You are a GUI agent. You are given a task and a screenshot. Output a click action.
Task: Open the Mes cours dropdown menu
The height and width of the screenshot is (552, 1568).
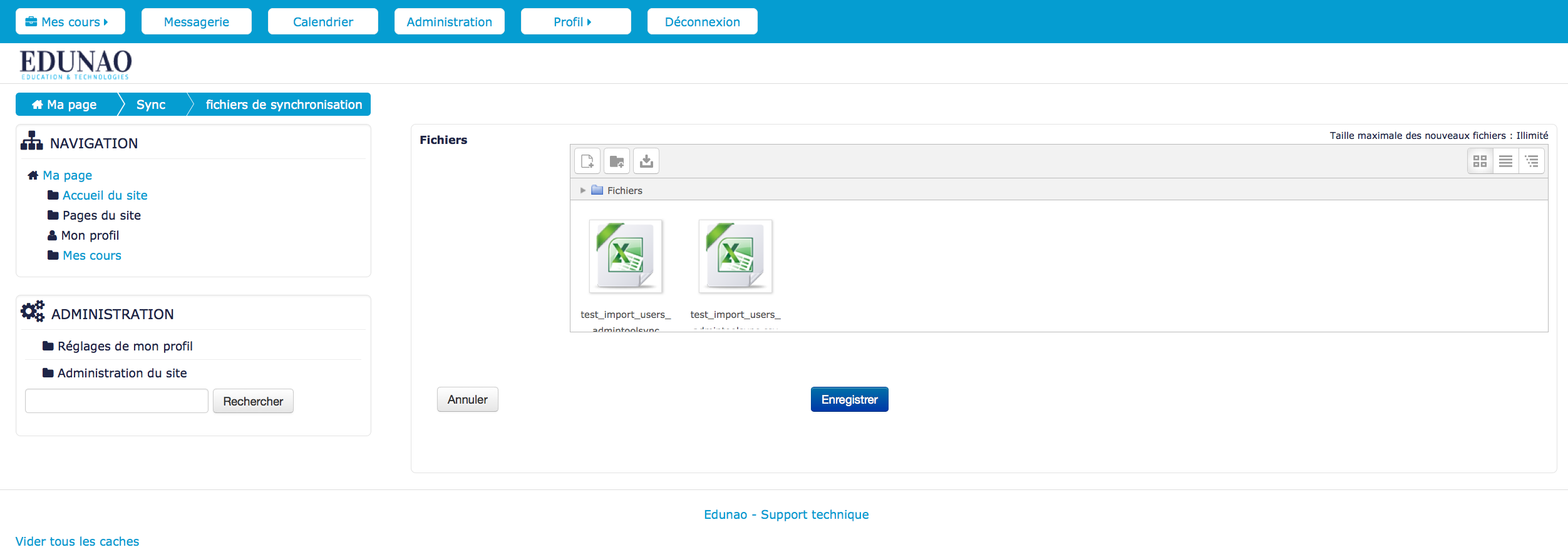(70, 22)
